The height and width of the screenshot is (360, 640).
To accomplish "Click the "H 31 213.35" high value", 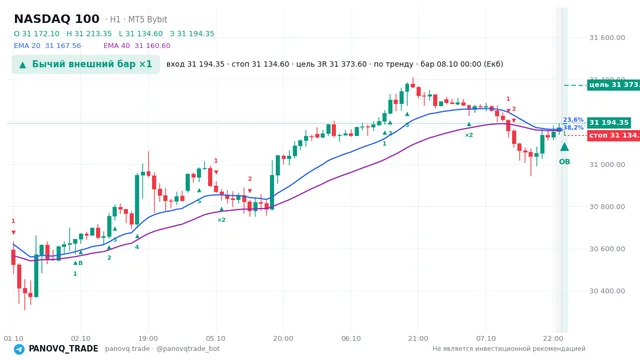I will 89,34.
